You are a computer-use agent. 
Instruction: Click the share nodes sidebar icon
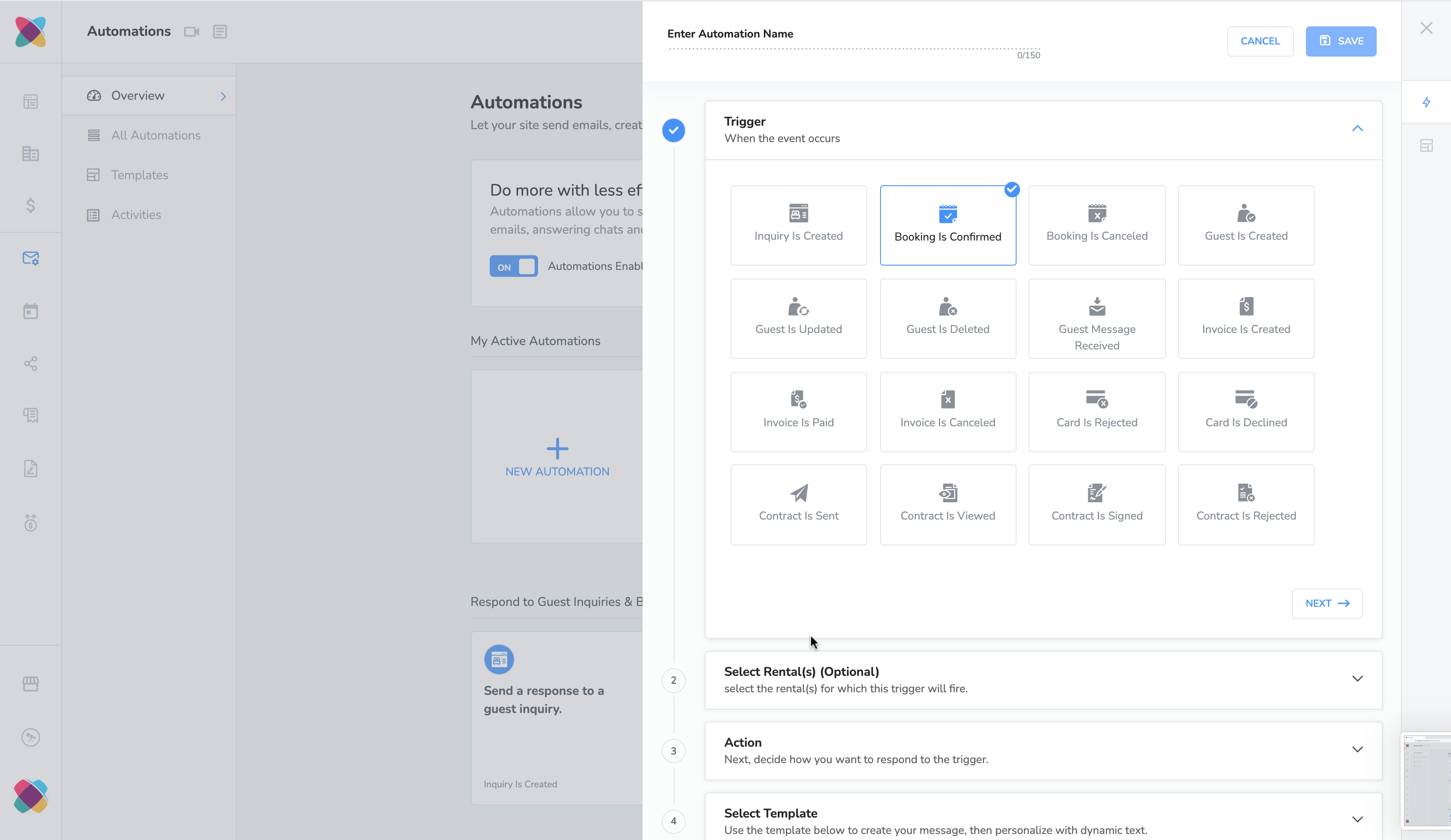click(x=31, y=363)
